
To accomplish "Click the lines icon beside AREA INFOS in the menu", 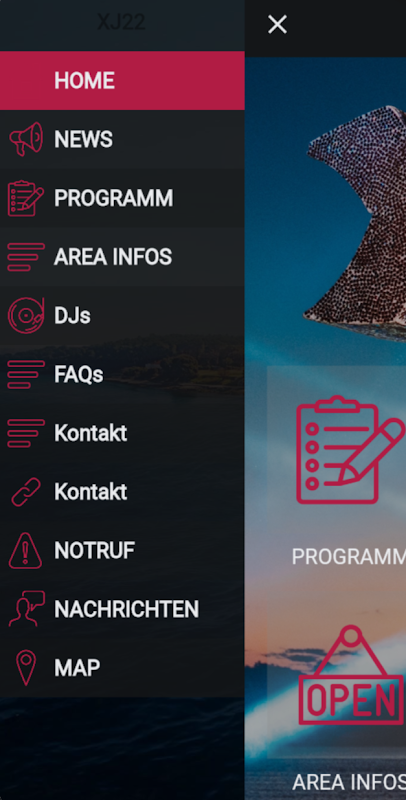I will click(x=26, y=257).
